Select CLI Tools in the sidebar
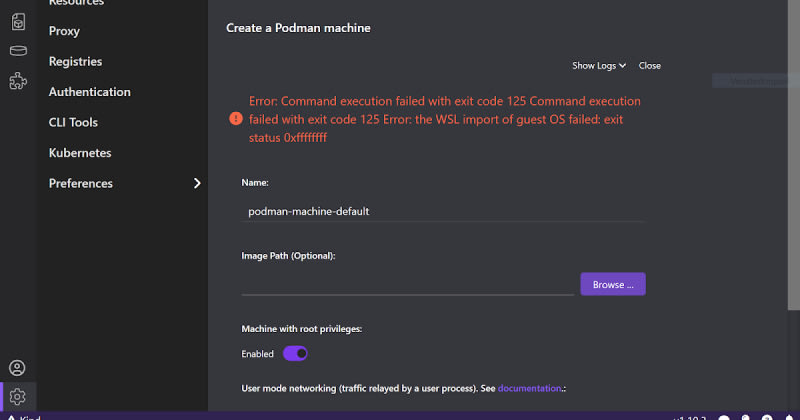The height and width of the screenshot is (420, 800). click(73, 122)
